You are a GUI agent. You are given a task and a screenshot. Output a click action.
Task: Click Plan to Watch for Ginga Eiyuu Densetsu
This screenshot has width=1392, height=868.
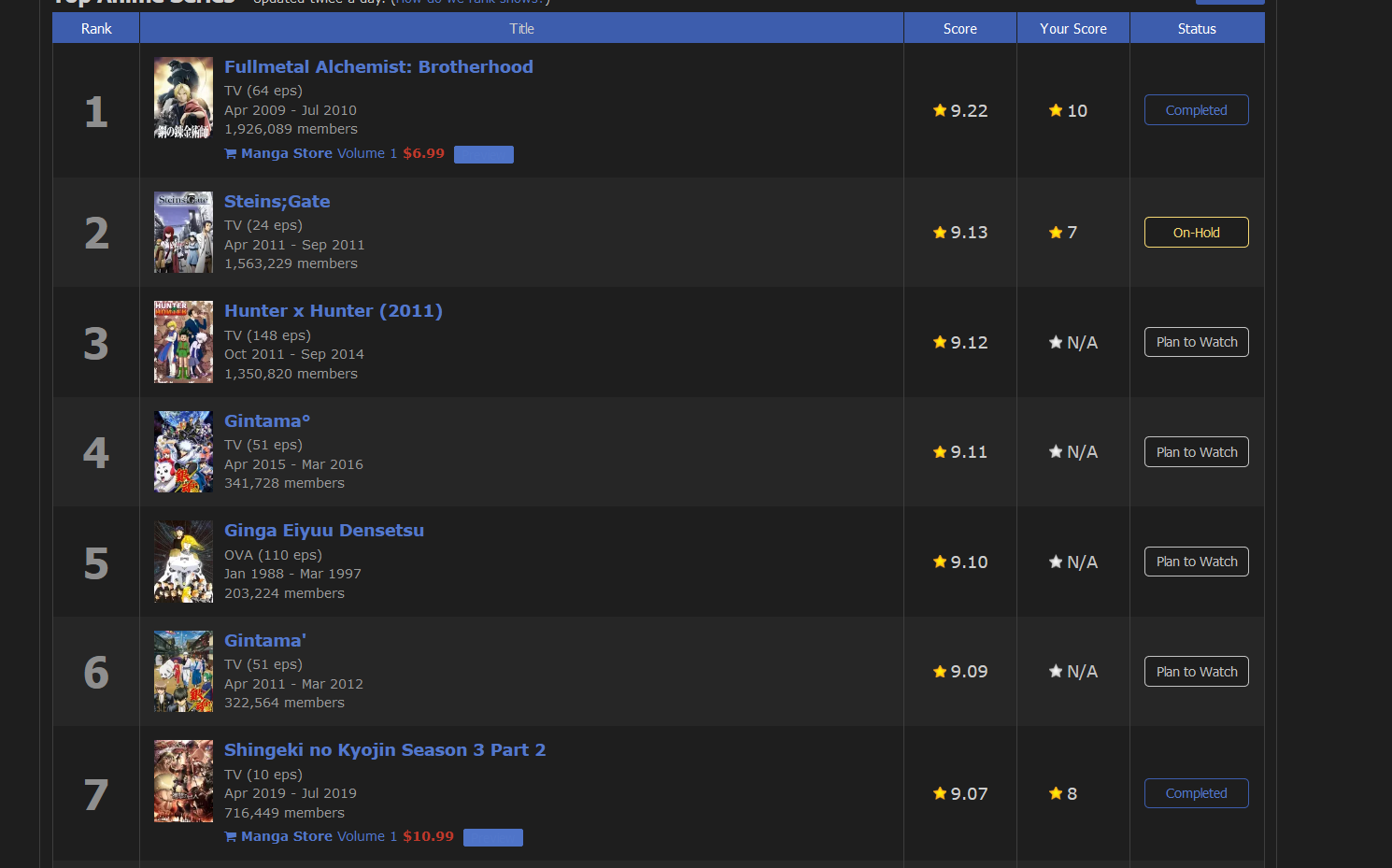tap(1196, 562)
